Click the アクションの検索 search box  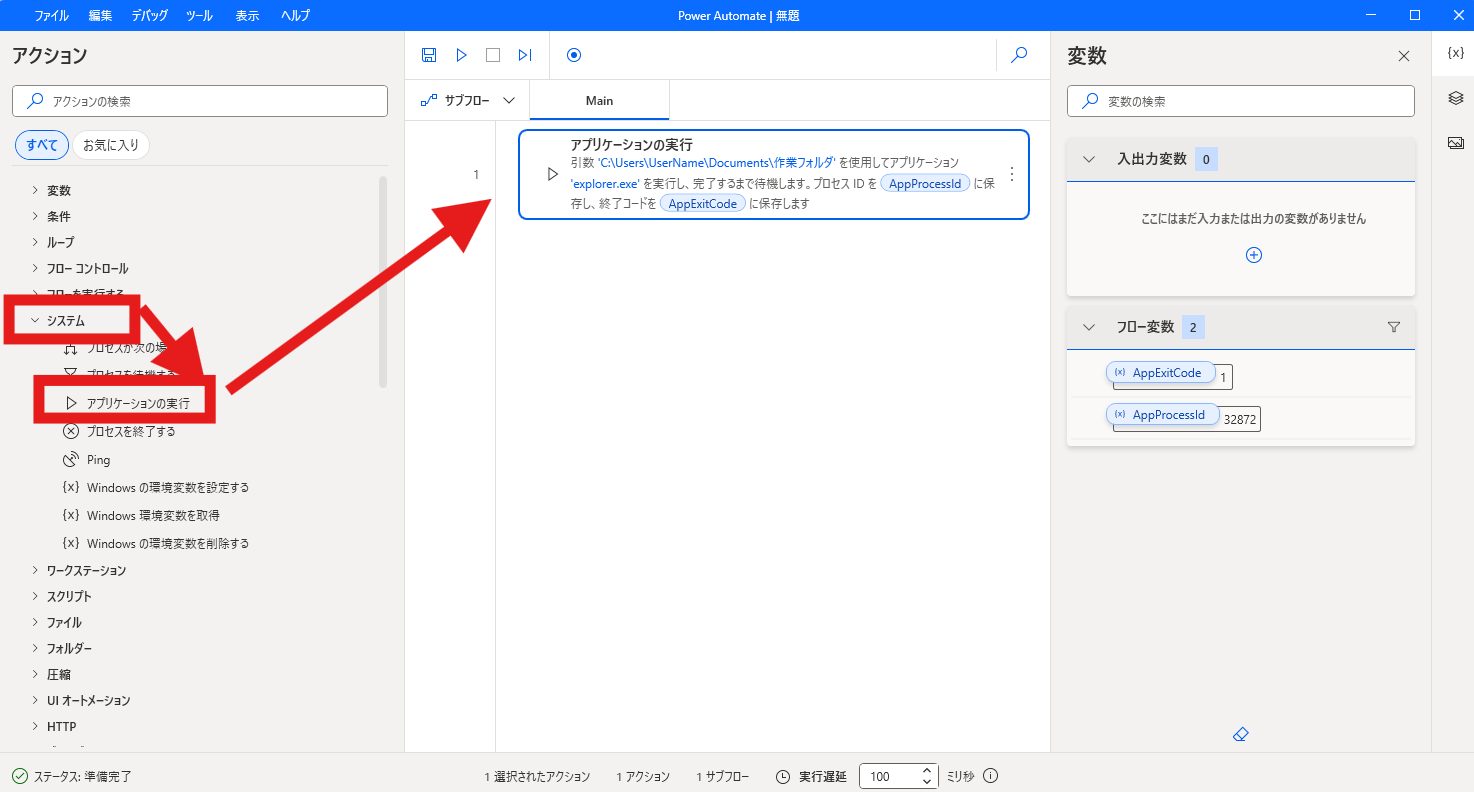[x=200, y=101]
